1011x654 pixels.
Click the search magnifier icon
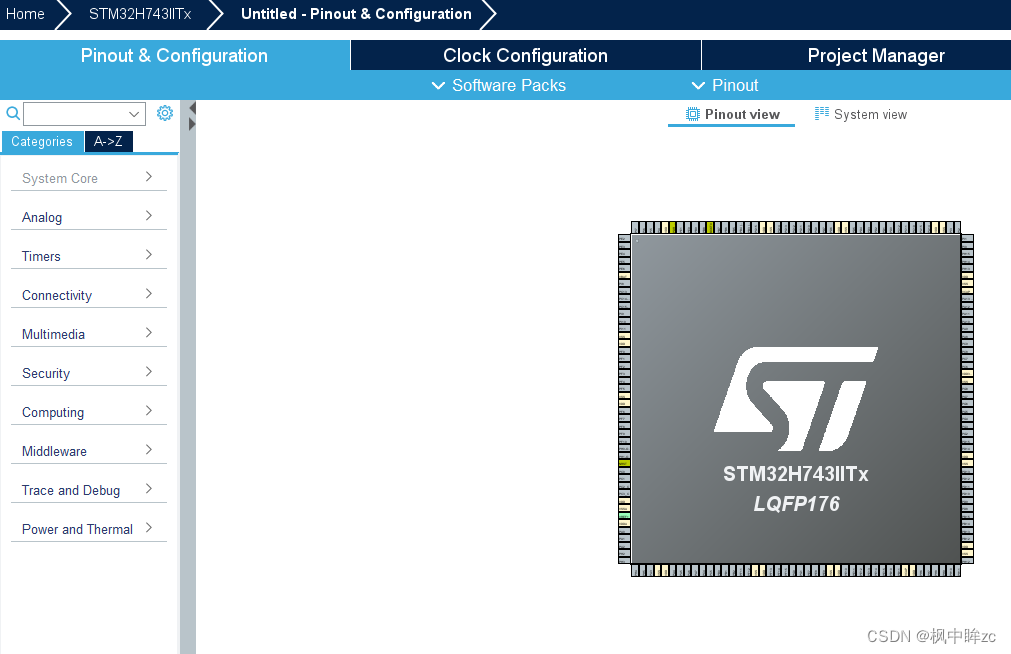[x=12, y=113]
